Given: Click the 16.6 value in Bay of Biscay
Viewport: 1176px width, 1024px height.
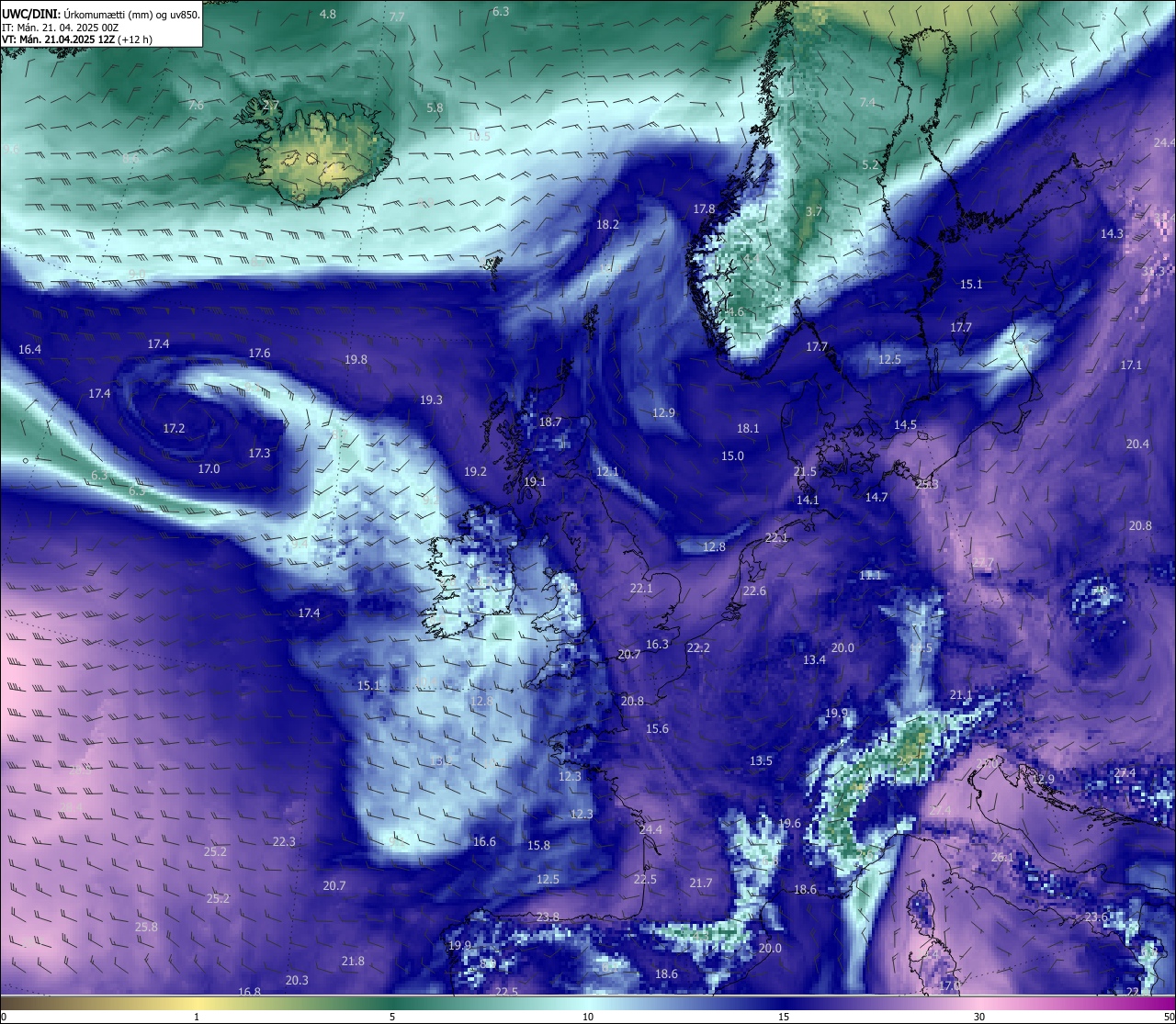Looking at the screenshot, I should tap(484, 841).
